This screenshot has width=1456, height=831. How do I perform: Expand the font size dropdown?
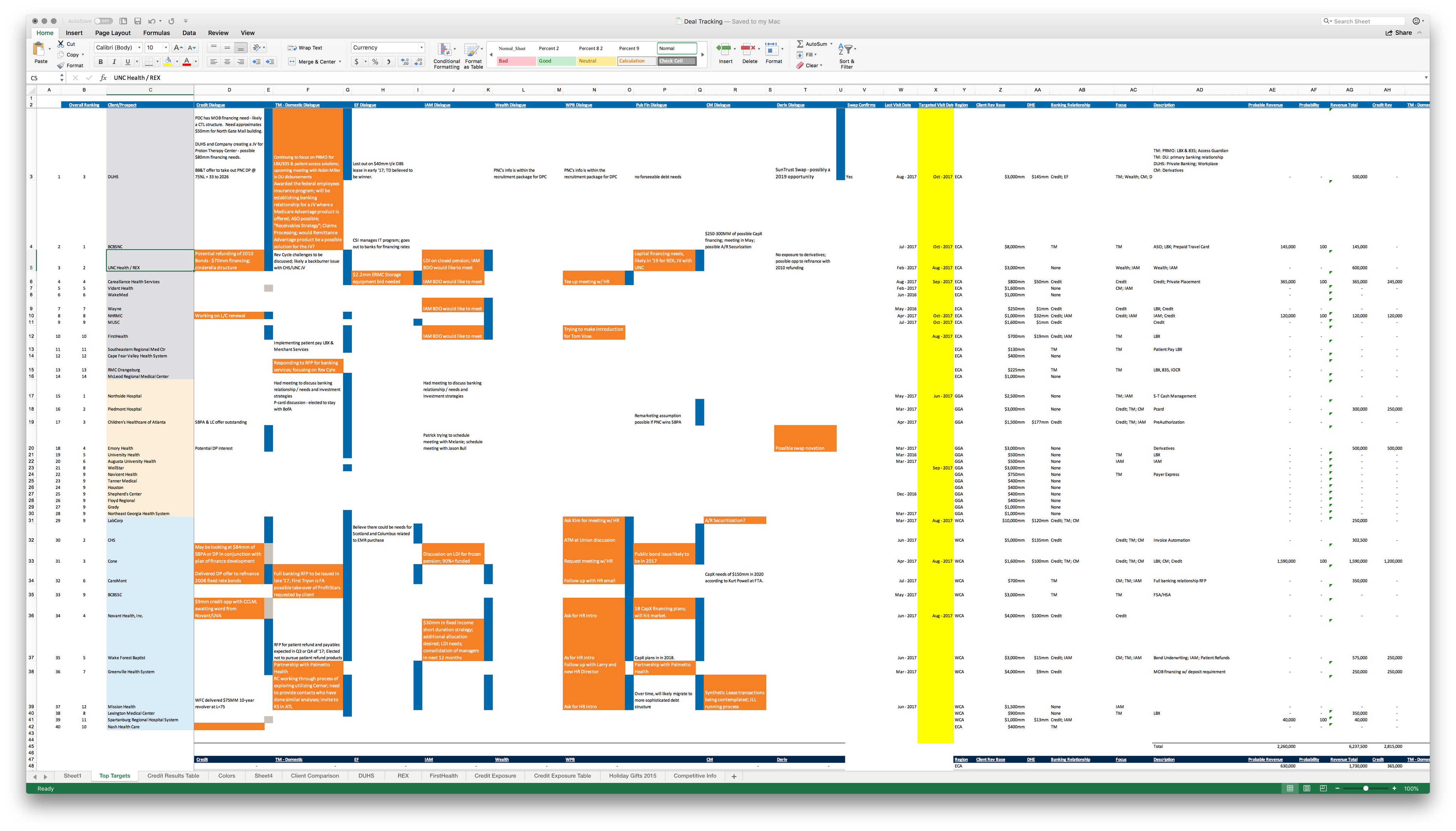point(166,48)
